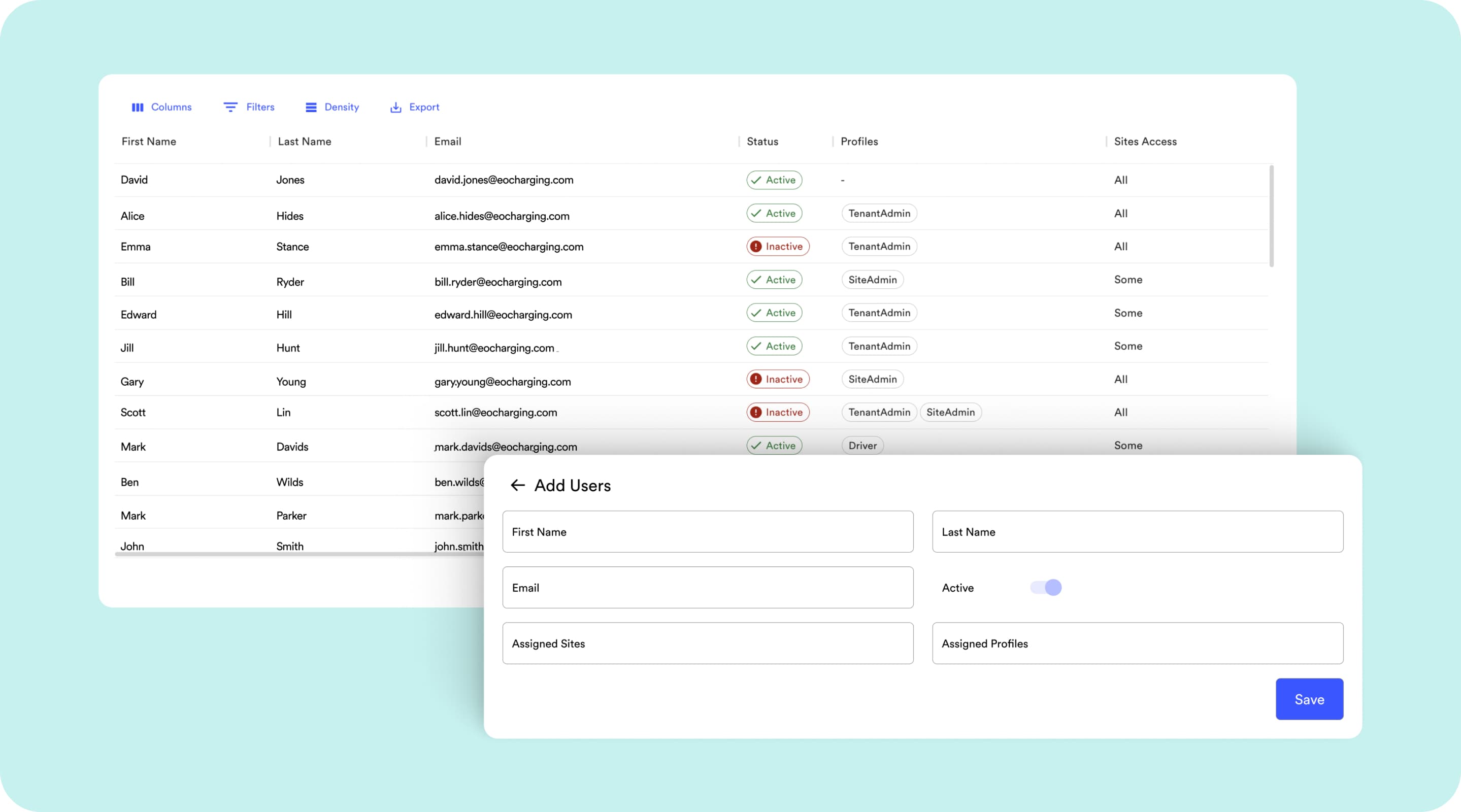This screenshot has height=812, width=1461.
Task: Click the Columns icon in the toolbar
Action: (x=137, y=107)
